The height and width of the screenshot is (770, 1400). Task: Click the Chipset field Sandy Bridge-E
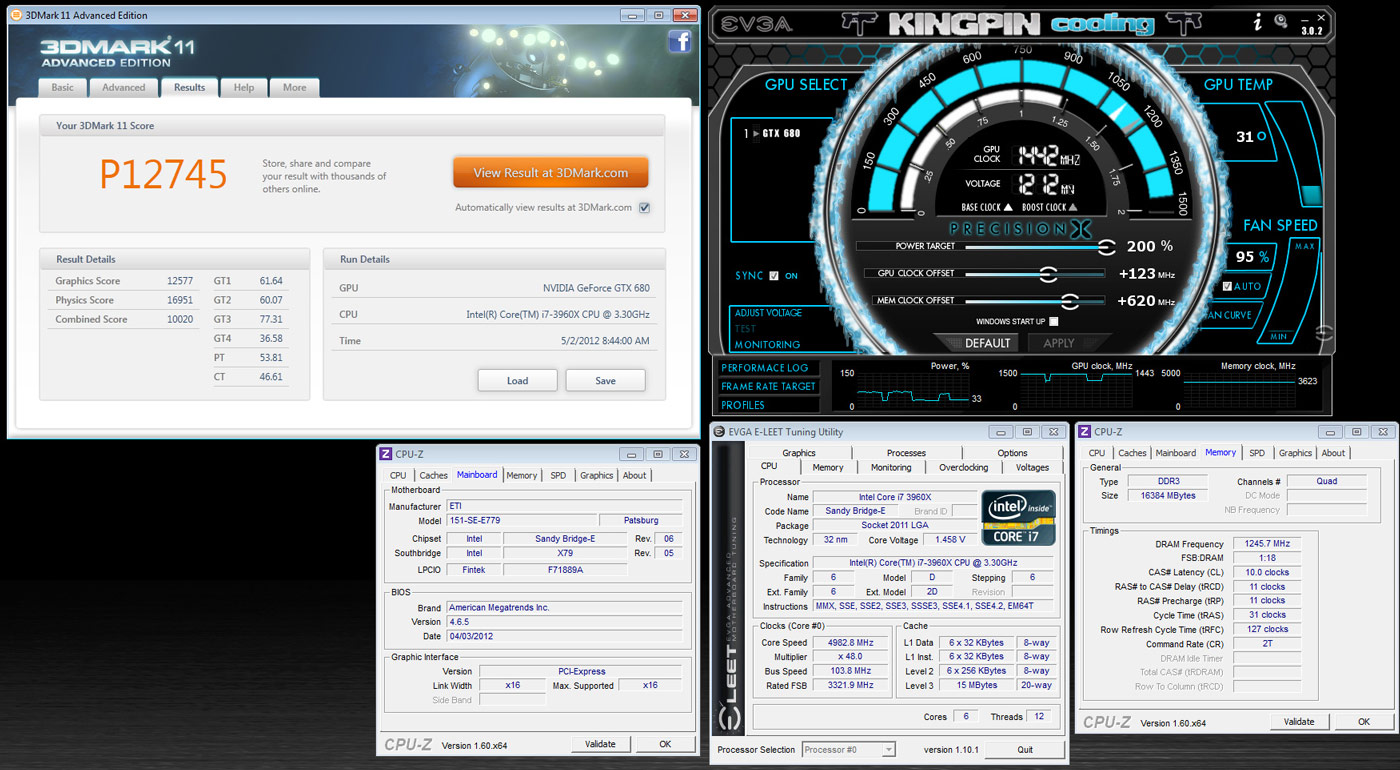tap(565, 539)
